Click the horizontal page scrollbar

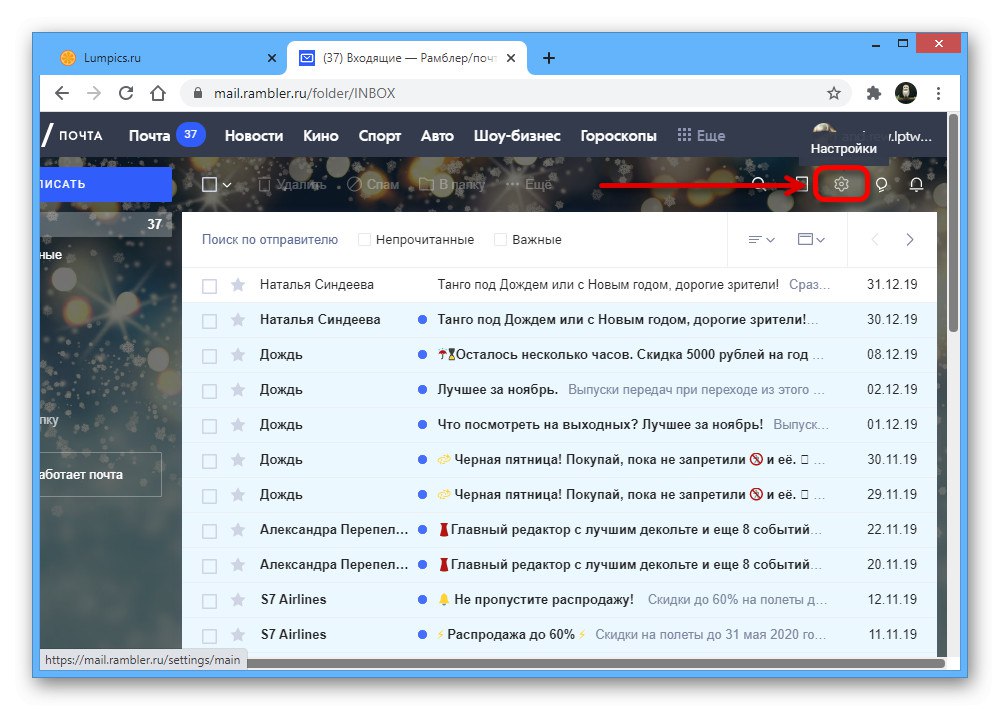click(x=596, y=663)
